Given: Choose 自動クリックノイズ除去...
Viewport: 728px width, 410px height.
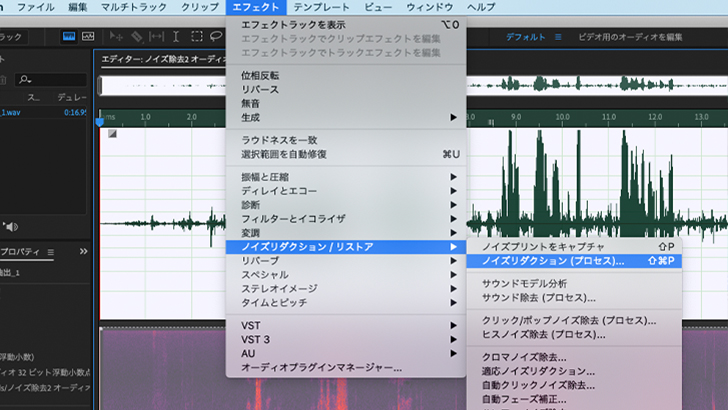Looking at the screenshot, I should click(574, 385).
